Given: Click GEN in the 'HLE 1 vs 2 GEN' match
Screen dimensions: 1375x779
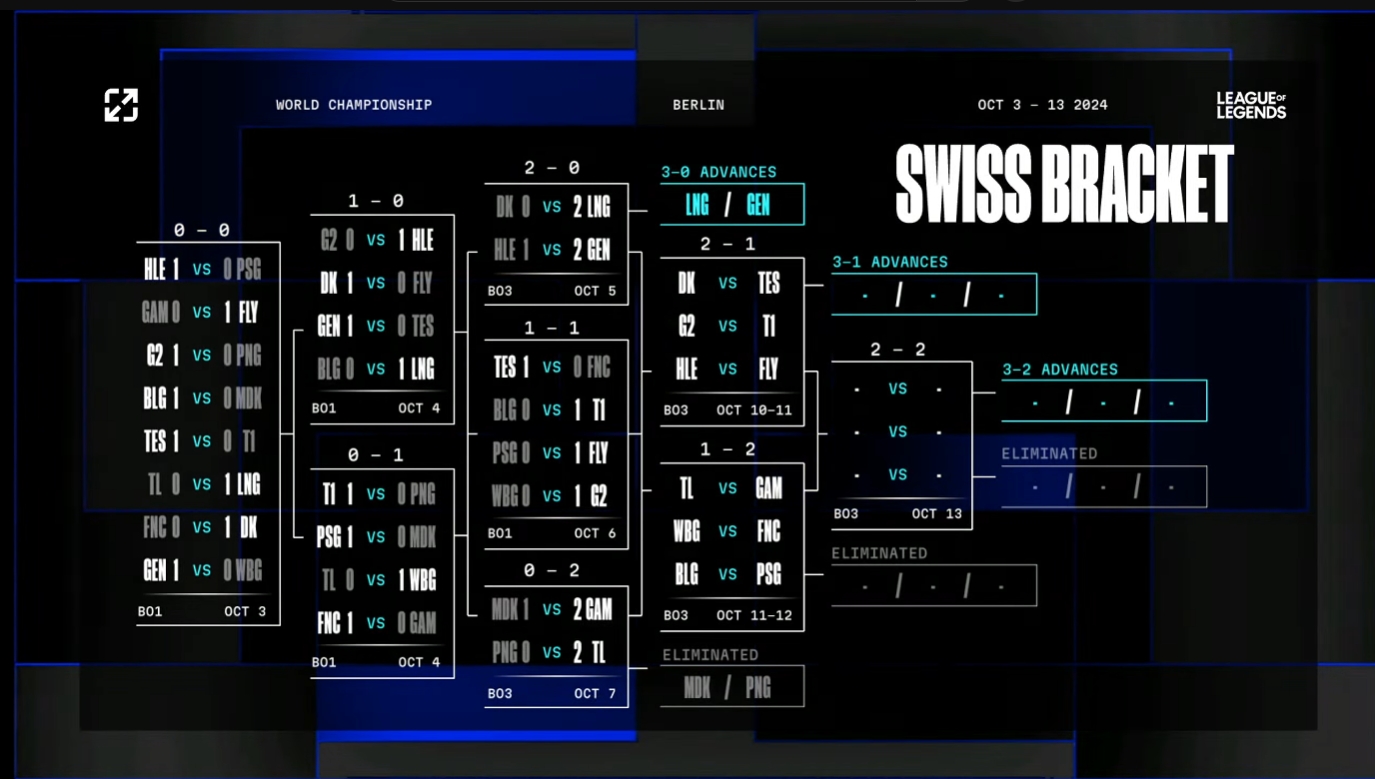Looking at the screenshot, I should click(x=598, y=250).
